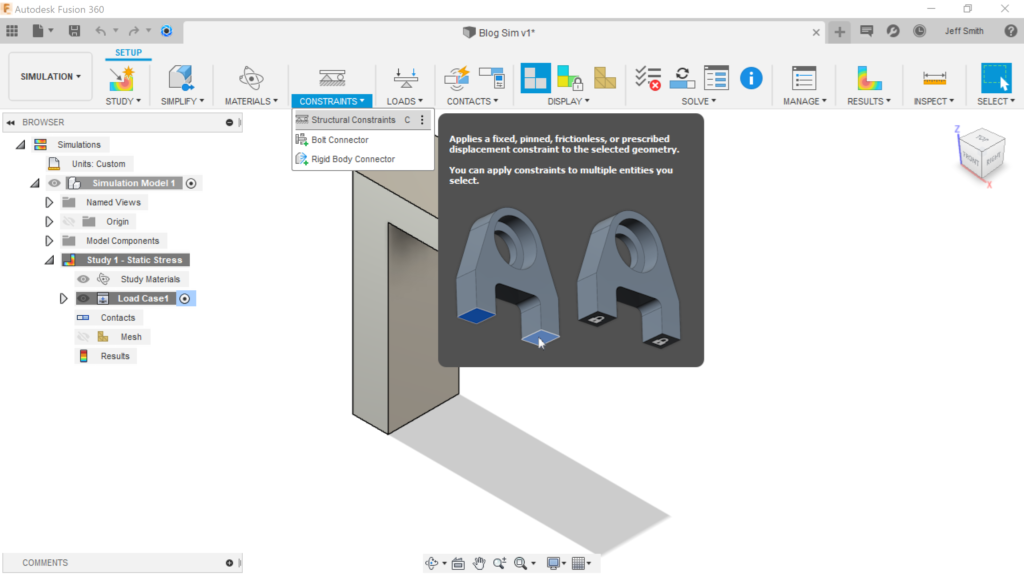
Task: Click the Simplify tool icon
Action: tap(181, 78)
